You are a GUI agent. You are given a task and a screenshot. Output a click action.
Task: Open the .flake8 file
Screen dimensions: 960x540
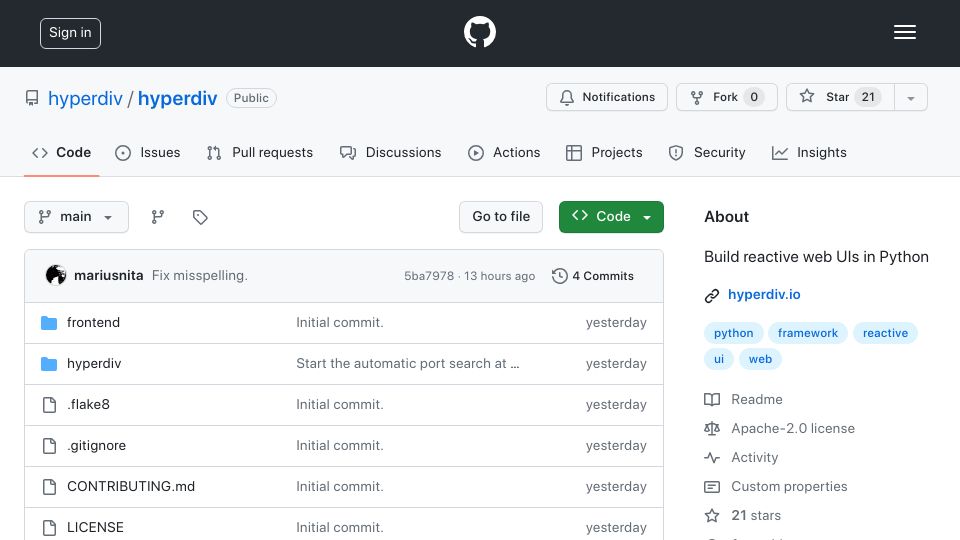pos(88,405)
